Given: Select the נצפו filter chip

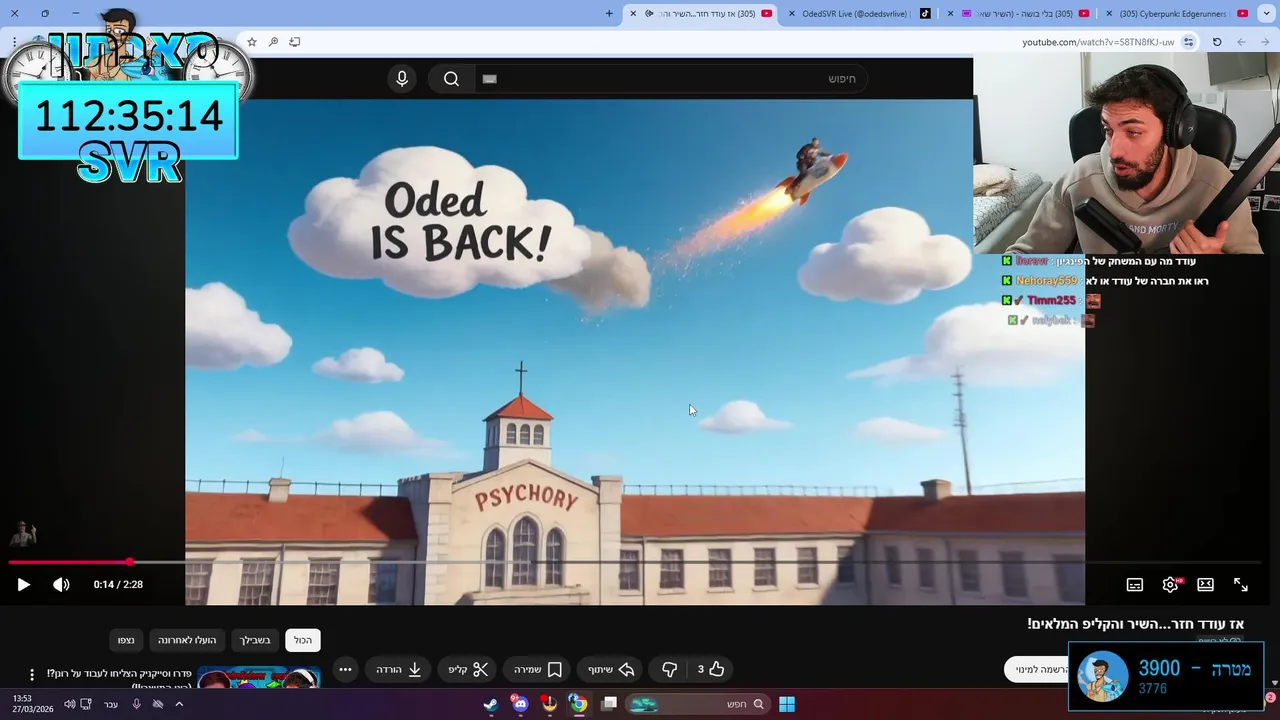Looking at the screenshot, I should click(126, 640).
